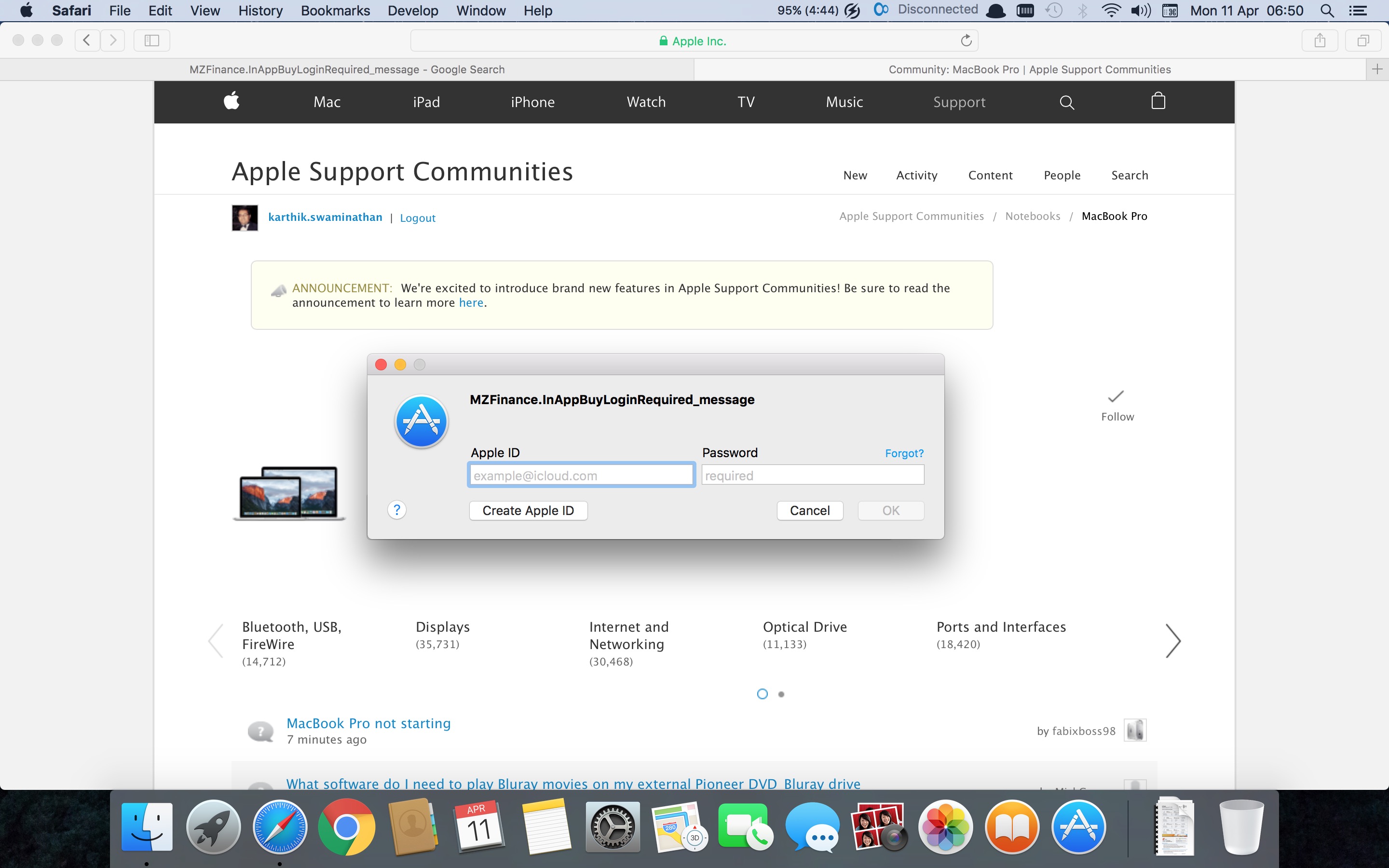Click the help question mark in the login dialog

pos(397,509)
